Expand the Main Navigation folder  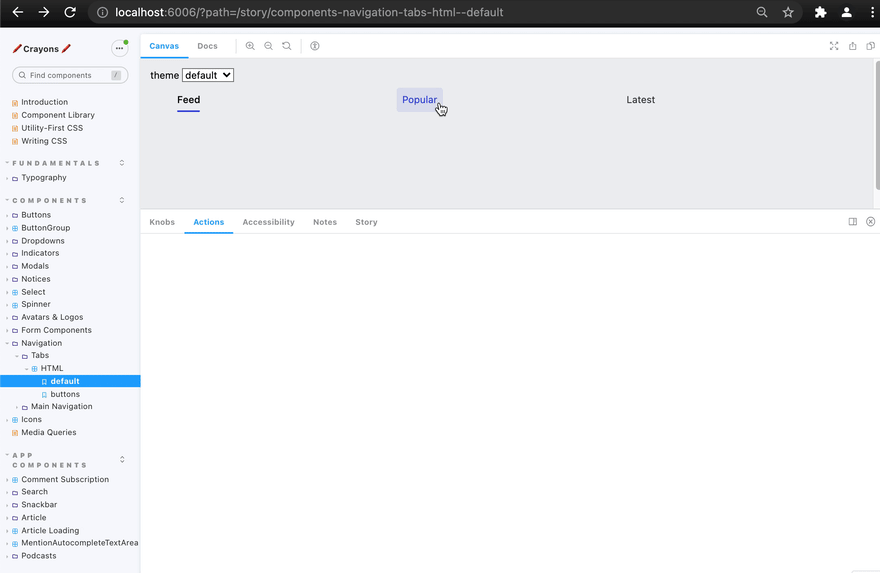point(62,406)
